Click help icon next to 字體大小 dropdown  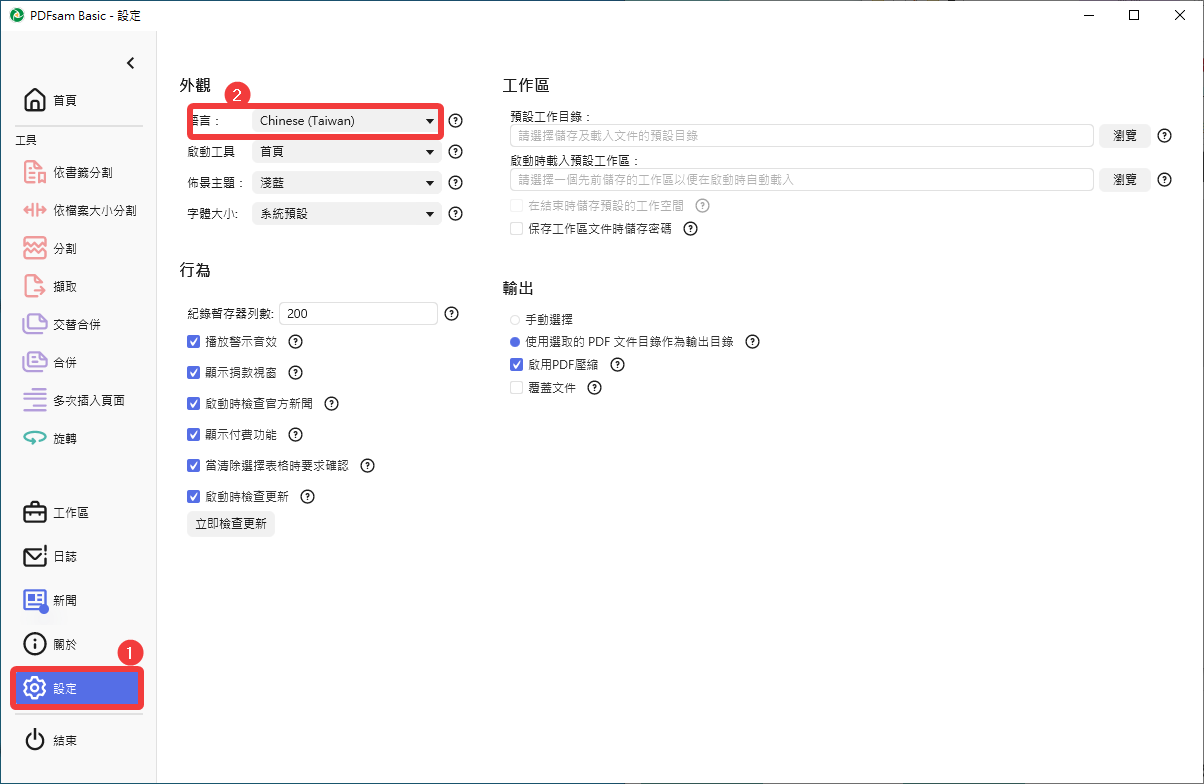(456, 214)
